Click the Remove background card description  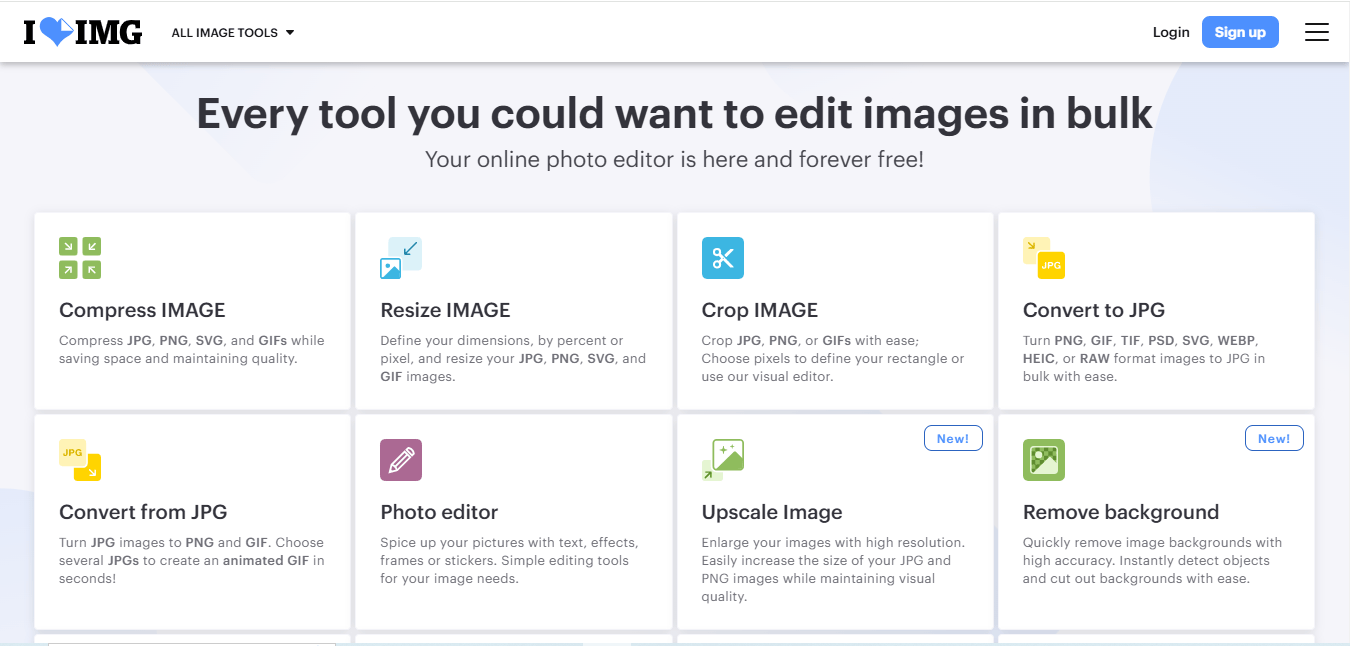click(1152, 560)
